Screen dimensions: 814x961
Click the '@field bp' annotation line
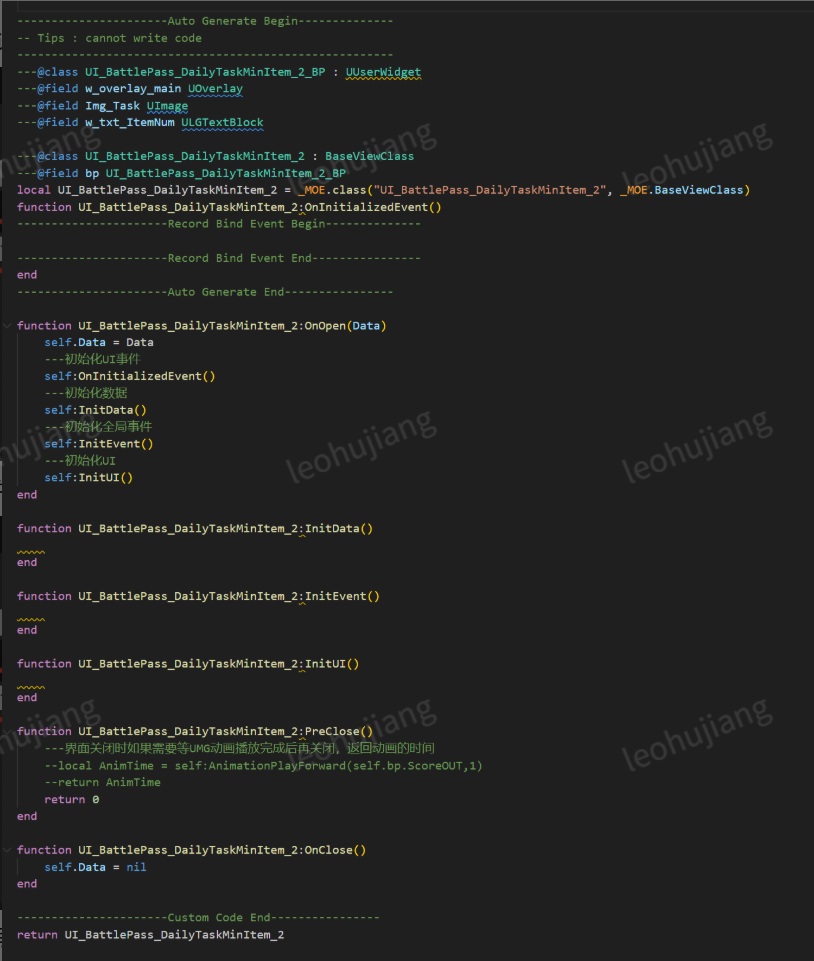click(x=181, y=173)
